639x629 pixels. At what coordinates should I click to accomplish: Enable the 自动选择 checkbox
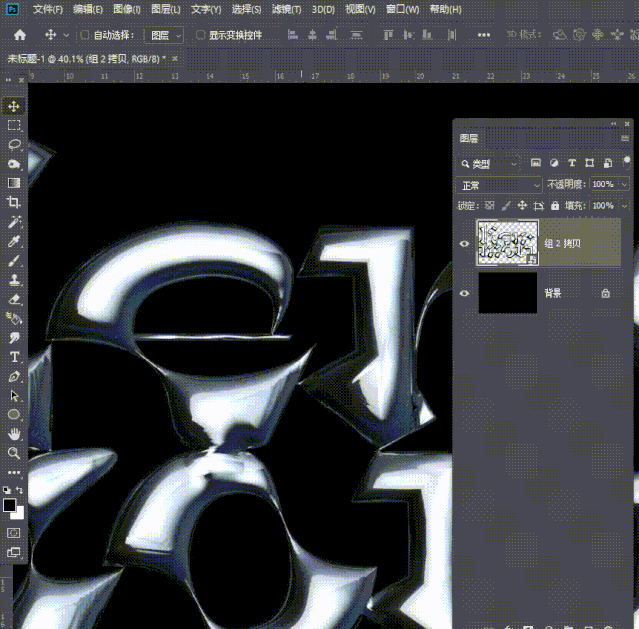tap(85, 35)
